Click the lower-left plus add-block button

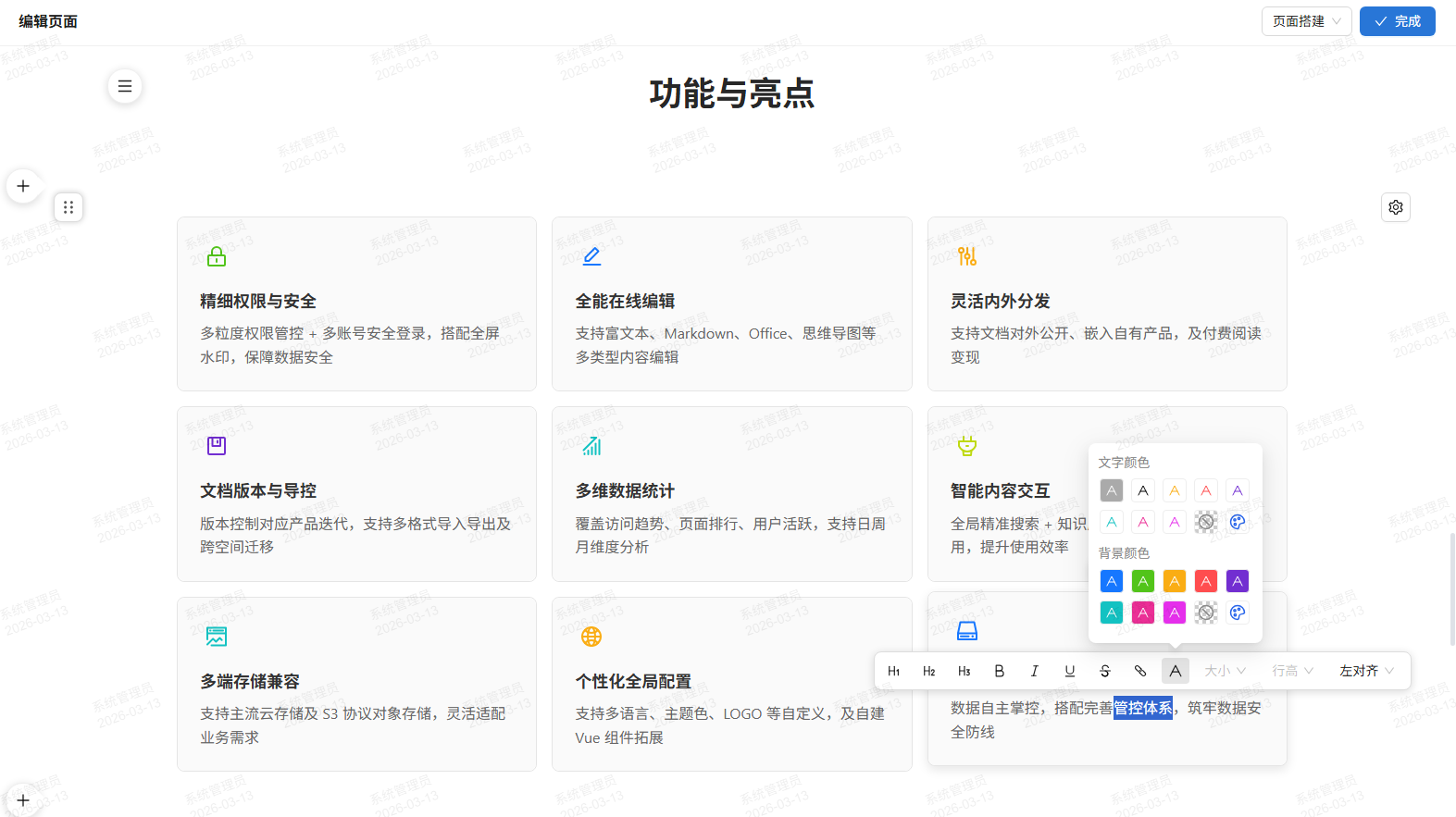tap(23, 800)
